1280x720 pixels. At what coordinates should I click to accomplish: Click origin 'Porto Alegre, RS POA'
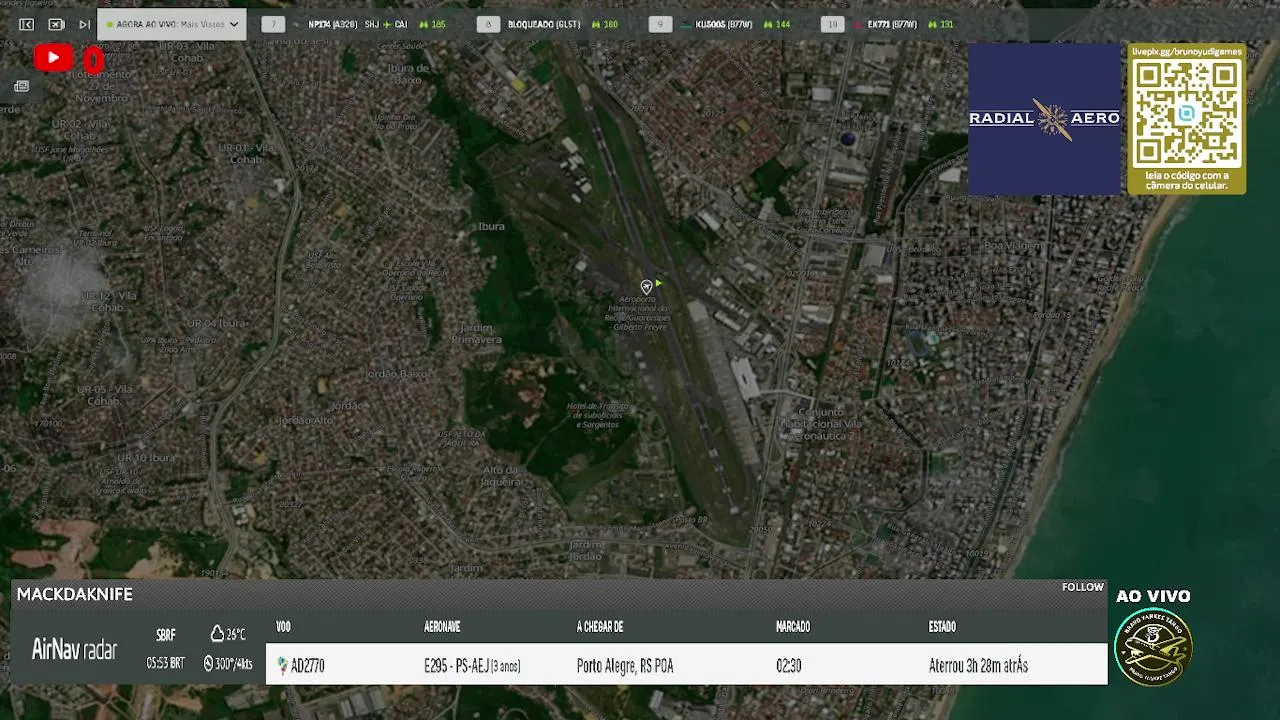625,666
